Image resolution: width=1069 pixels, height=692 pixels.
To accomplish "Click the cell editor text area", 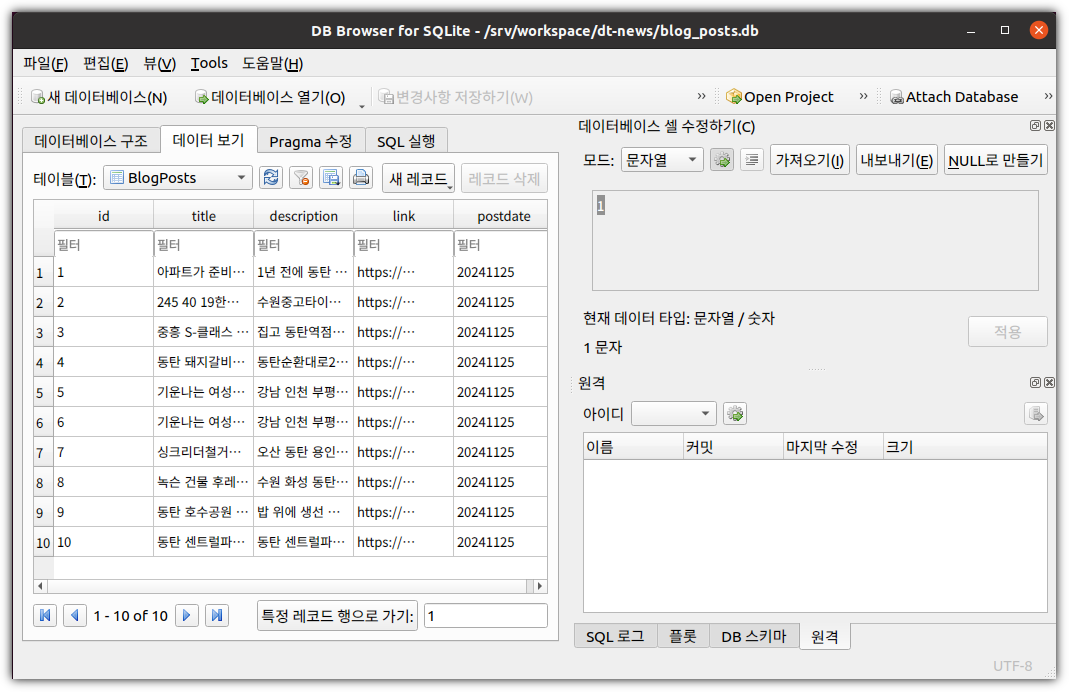I will [x=815, y=241].
